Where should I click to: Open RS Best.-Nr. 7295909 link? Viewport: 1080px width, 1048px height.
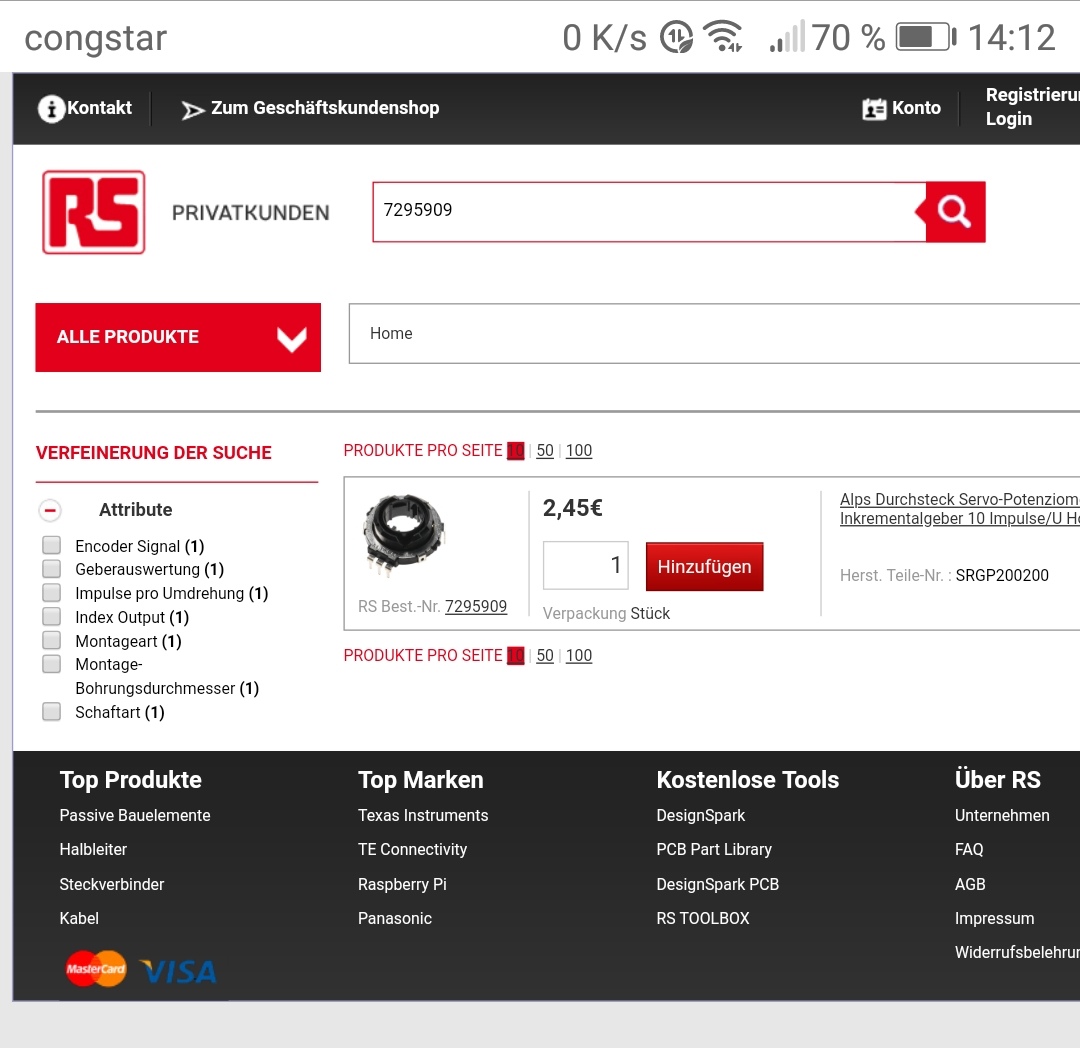[x=475, y=606]
